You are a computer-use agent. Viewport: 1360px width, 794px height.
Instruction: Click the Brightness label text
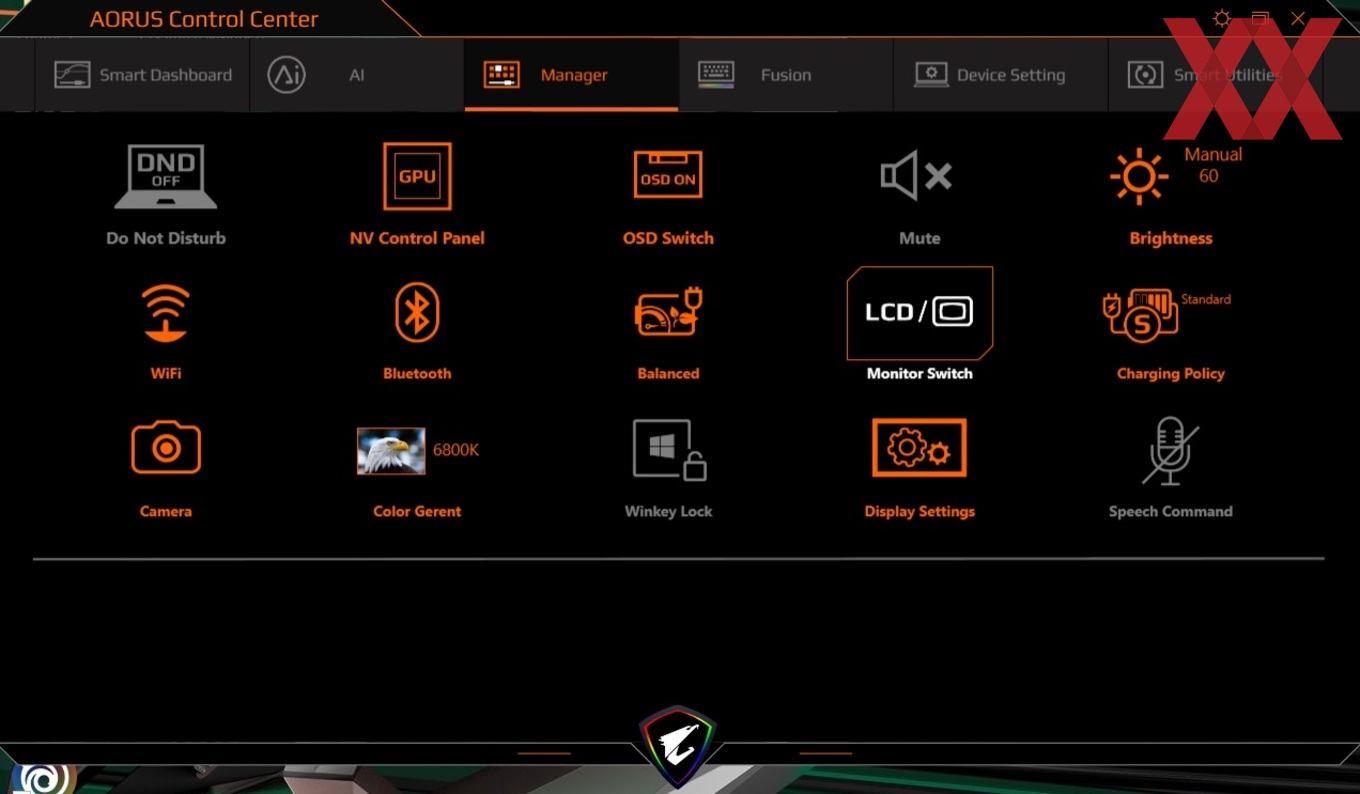[x=1171, y=238]
